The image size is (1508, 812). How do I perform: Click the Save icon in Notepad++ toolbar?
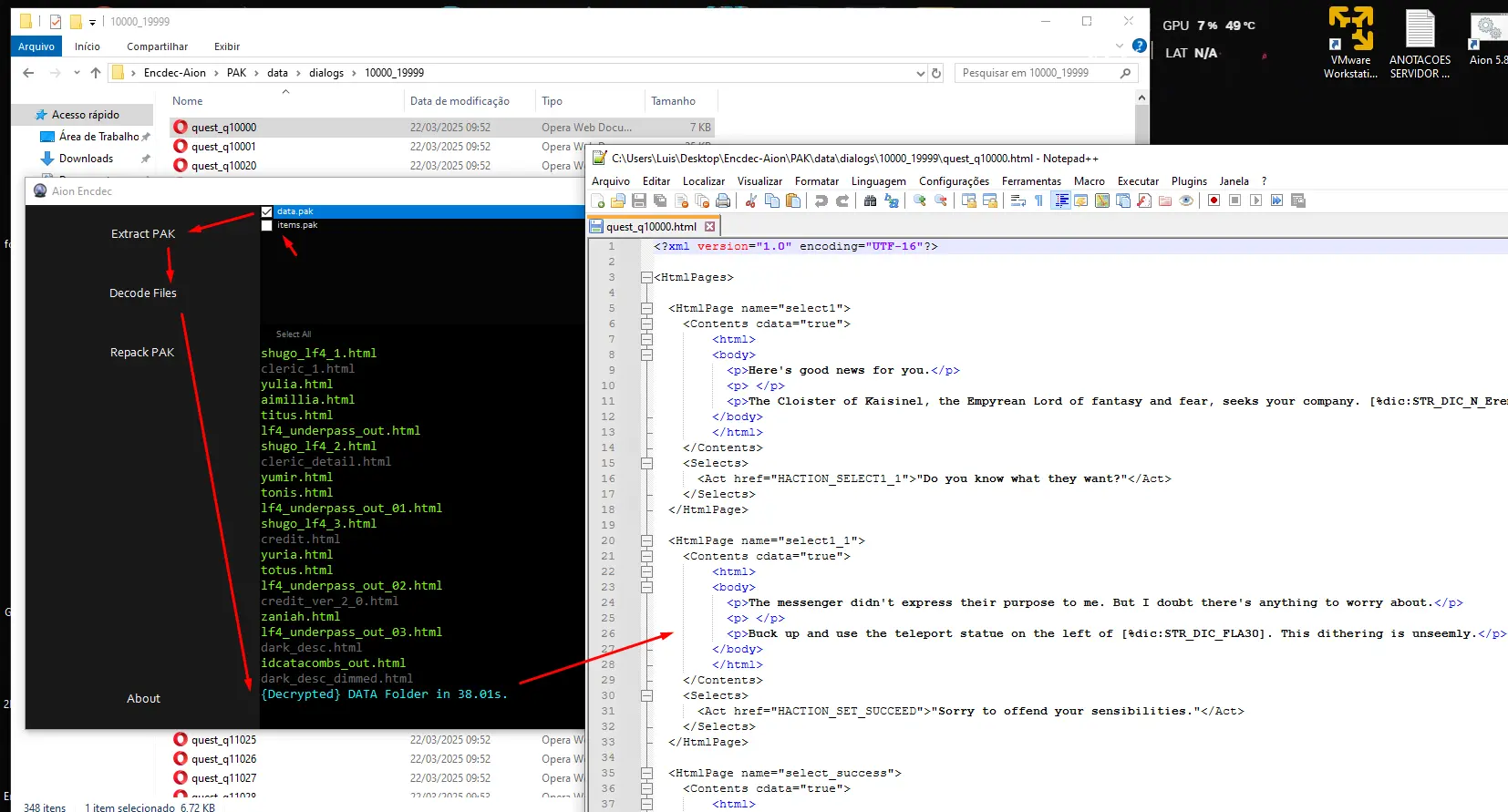[x=639, y=200]
